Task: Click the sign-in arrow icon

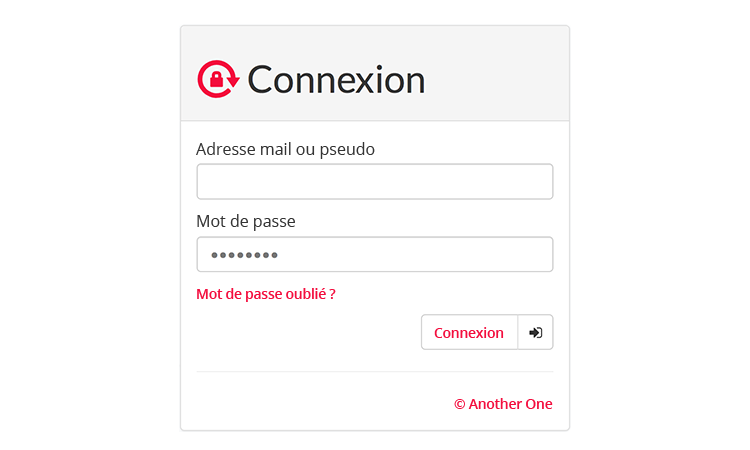Action: 535,332
